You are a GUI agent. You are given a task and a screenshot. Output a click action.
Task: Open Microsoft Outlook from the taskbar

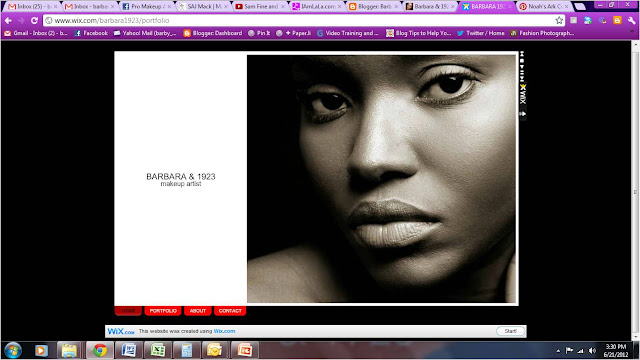[x=215, y=350]
